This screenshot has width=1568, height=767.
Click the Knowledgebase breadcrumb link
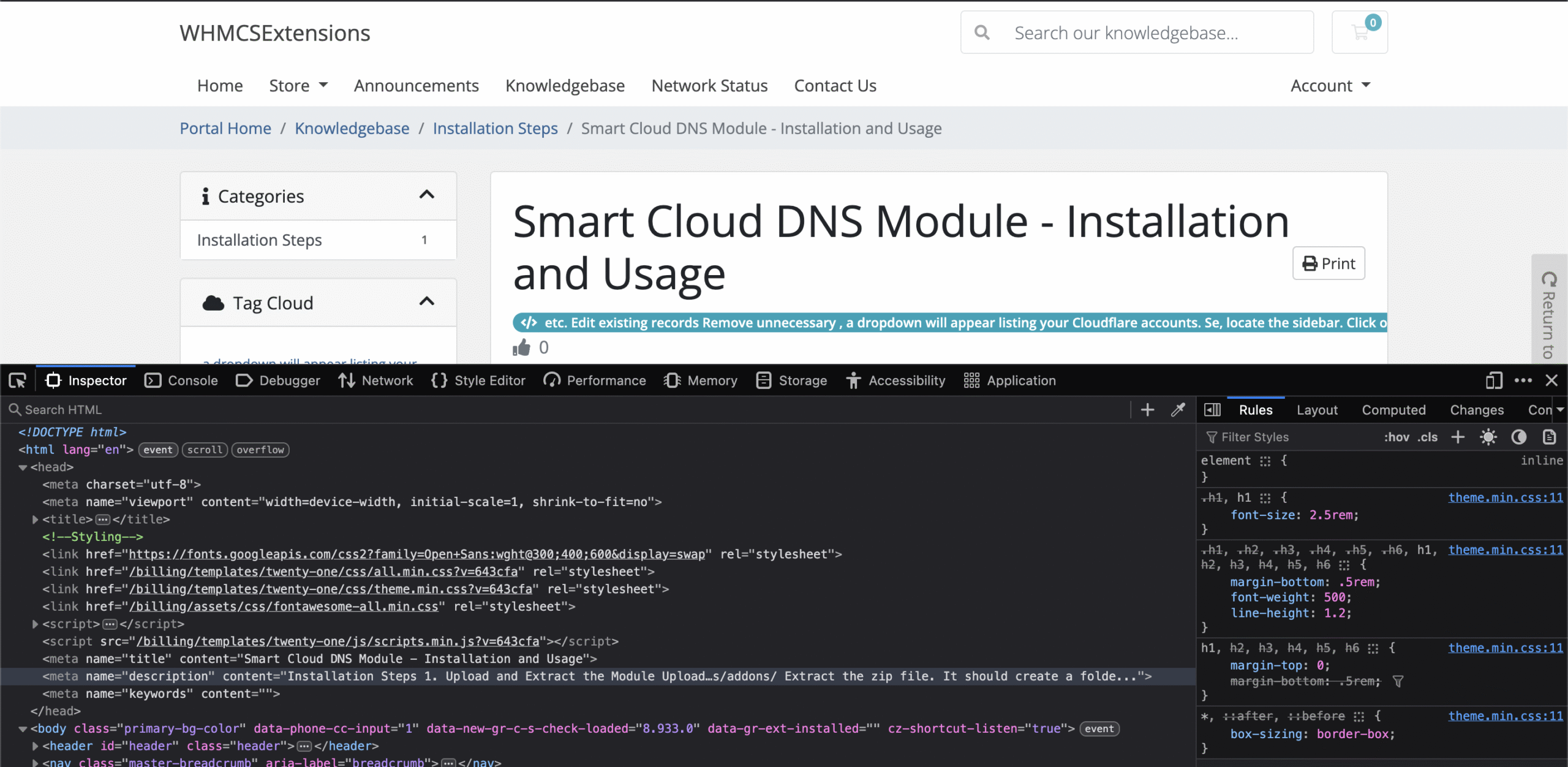[352, 128]
